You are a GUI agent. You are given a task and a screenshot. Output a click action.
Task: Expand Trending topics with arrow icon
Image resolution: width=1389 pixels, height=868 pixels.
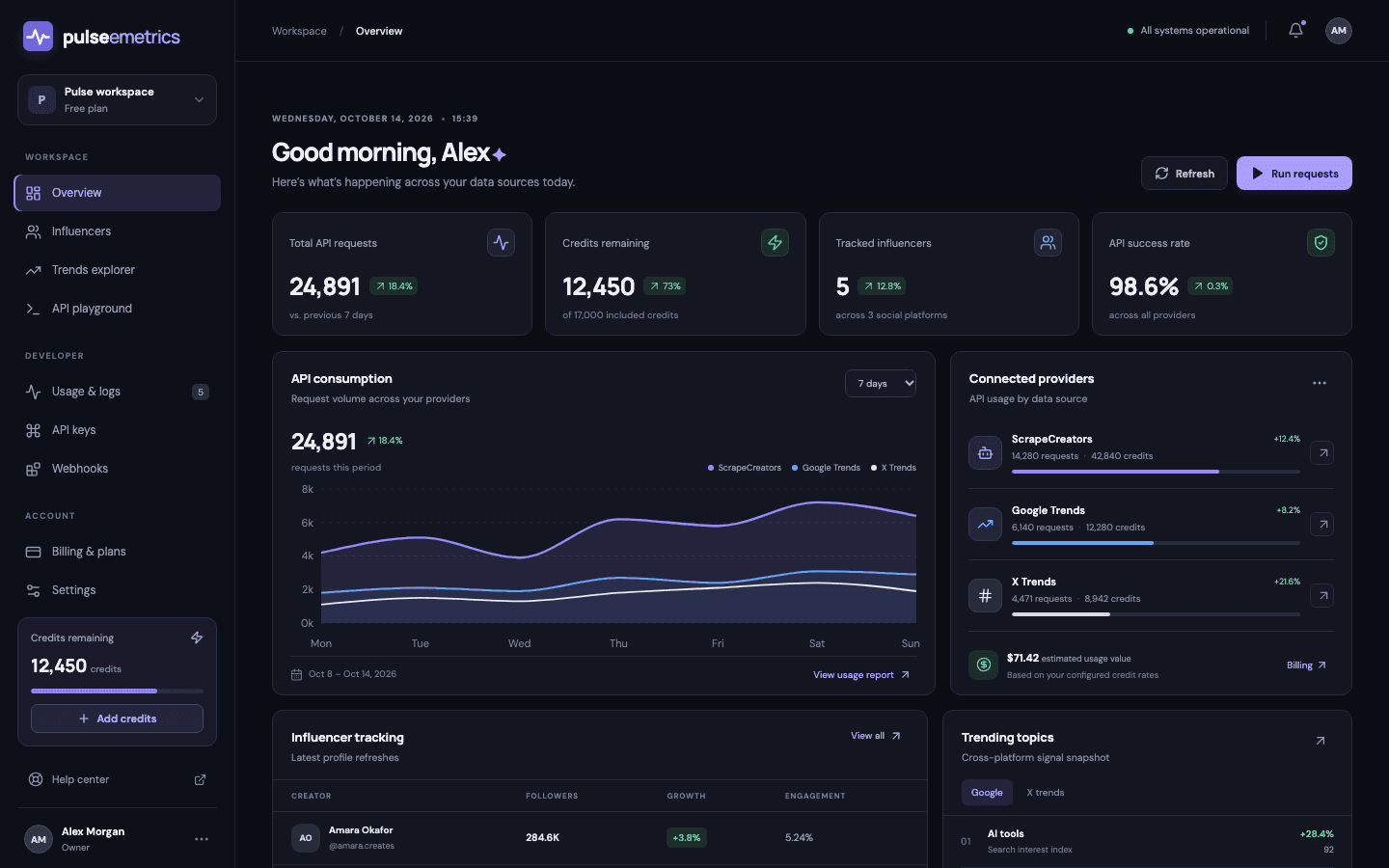click(1321, 741)
